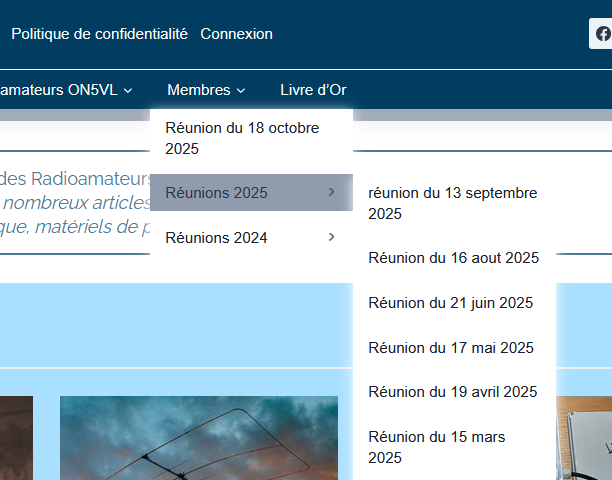The image size is (612, 480).
Task: Open the Radioamateurs ON5VL menu label
Action: [x=58, y=90]
